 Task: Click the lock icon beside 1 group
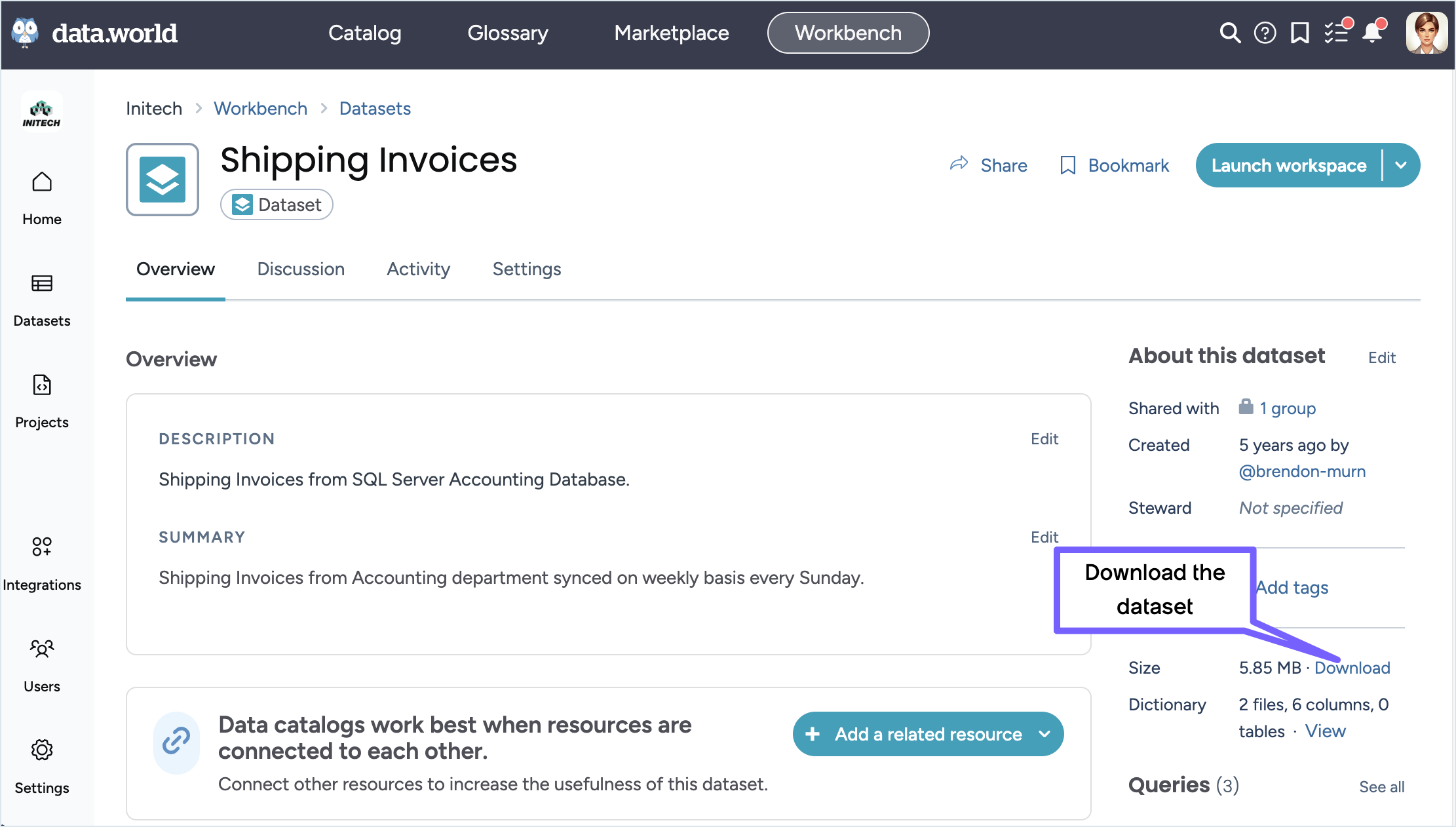(1246, 407)
